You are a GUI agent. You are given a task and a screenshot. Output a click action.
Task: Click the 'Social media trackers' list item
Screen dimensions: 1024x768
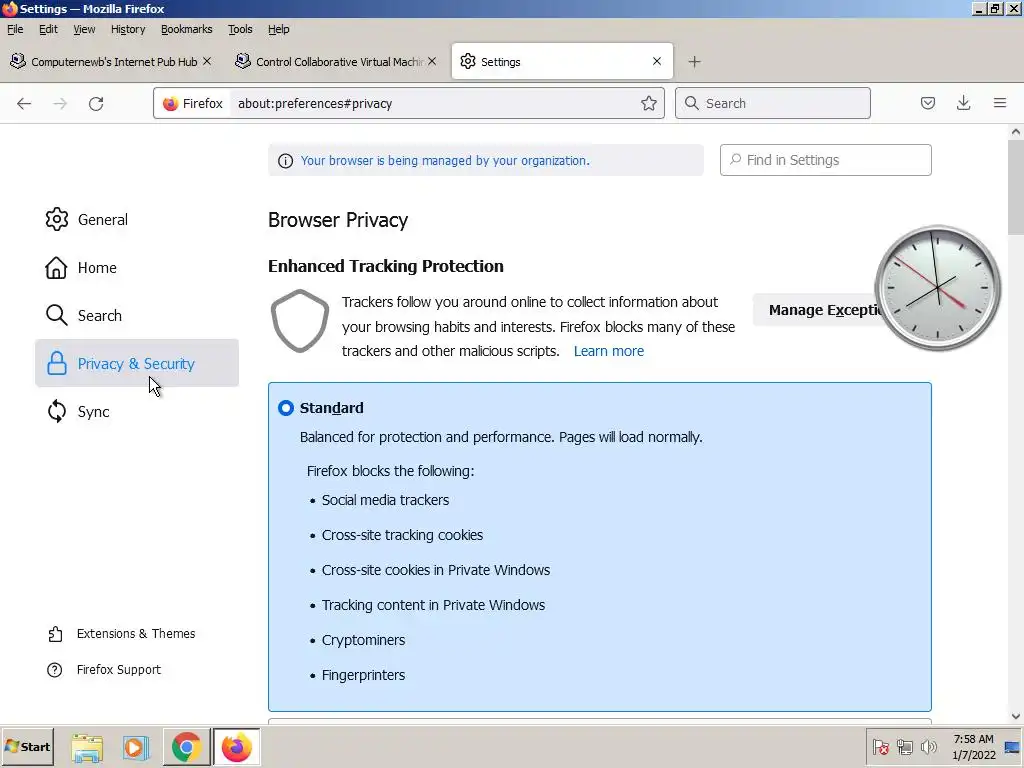pyautogui.click(x=385, y=500)
